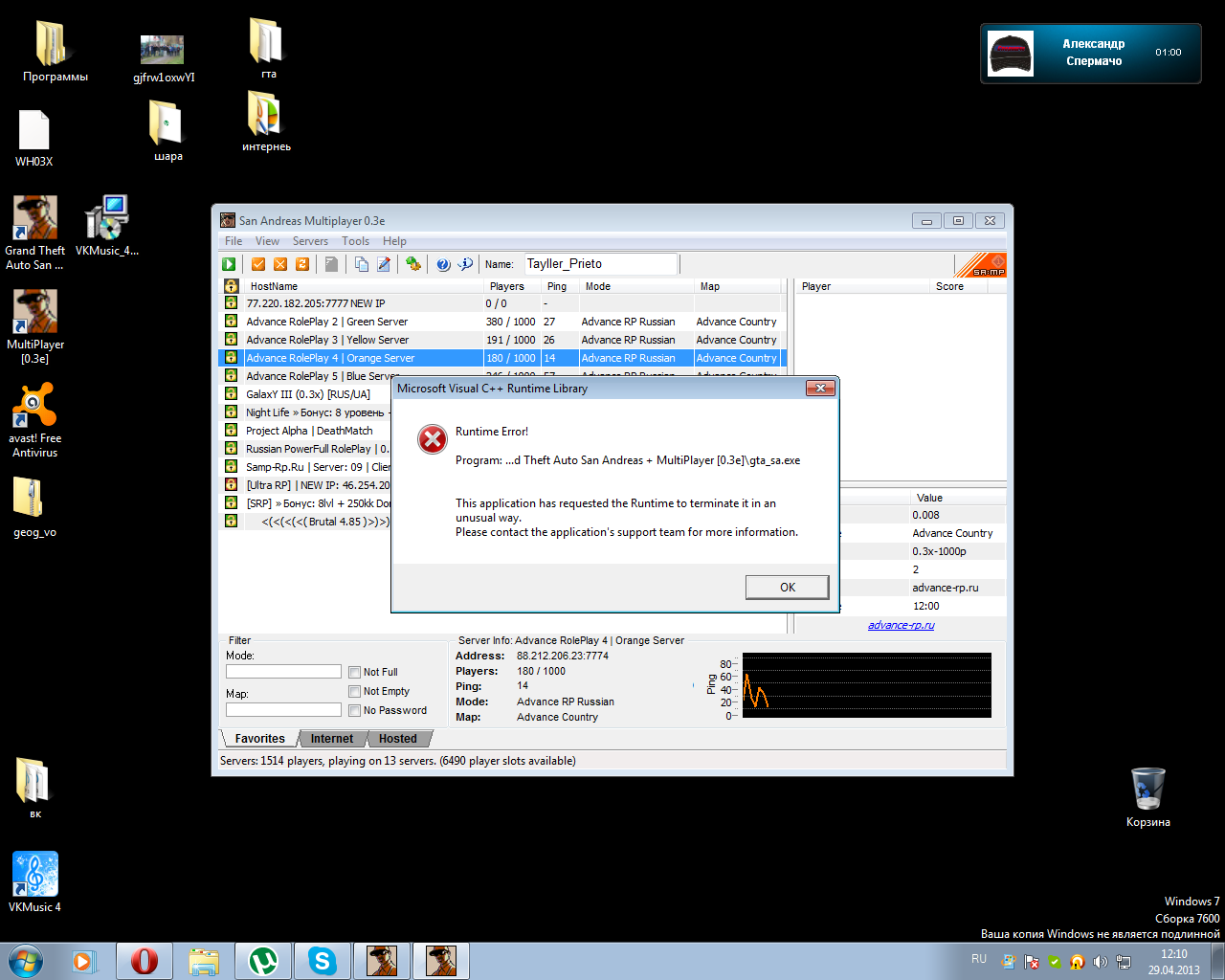Click the orange Refresh Server icon
The width and height of the screenshot is (1225, 980).
pyautogui.click(x=302, y=264)
